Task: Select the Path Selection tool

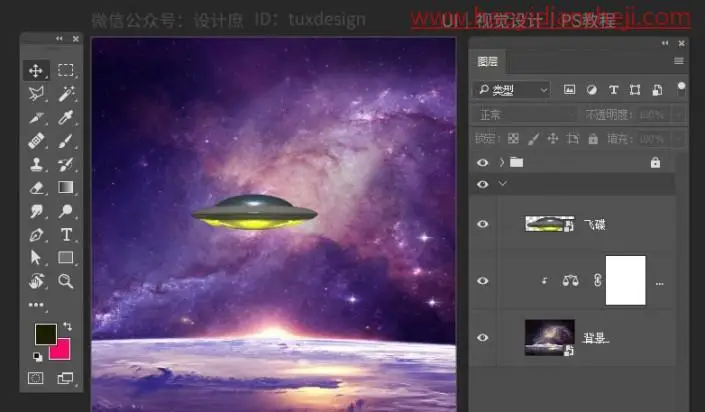Action: (36, 258)
